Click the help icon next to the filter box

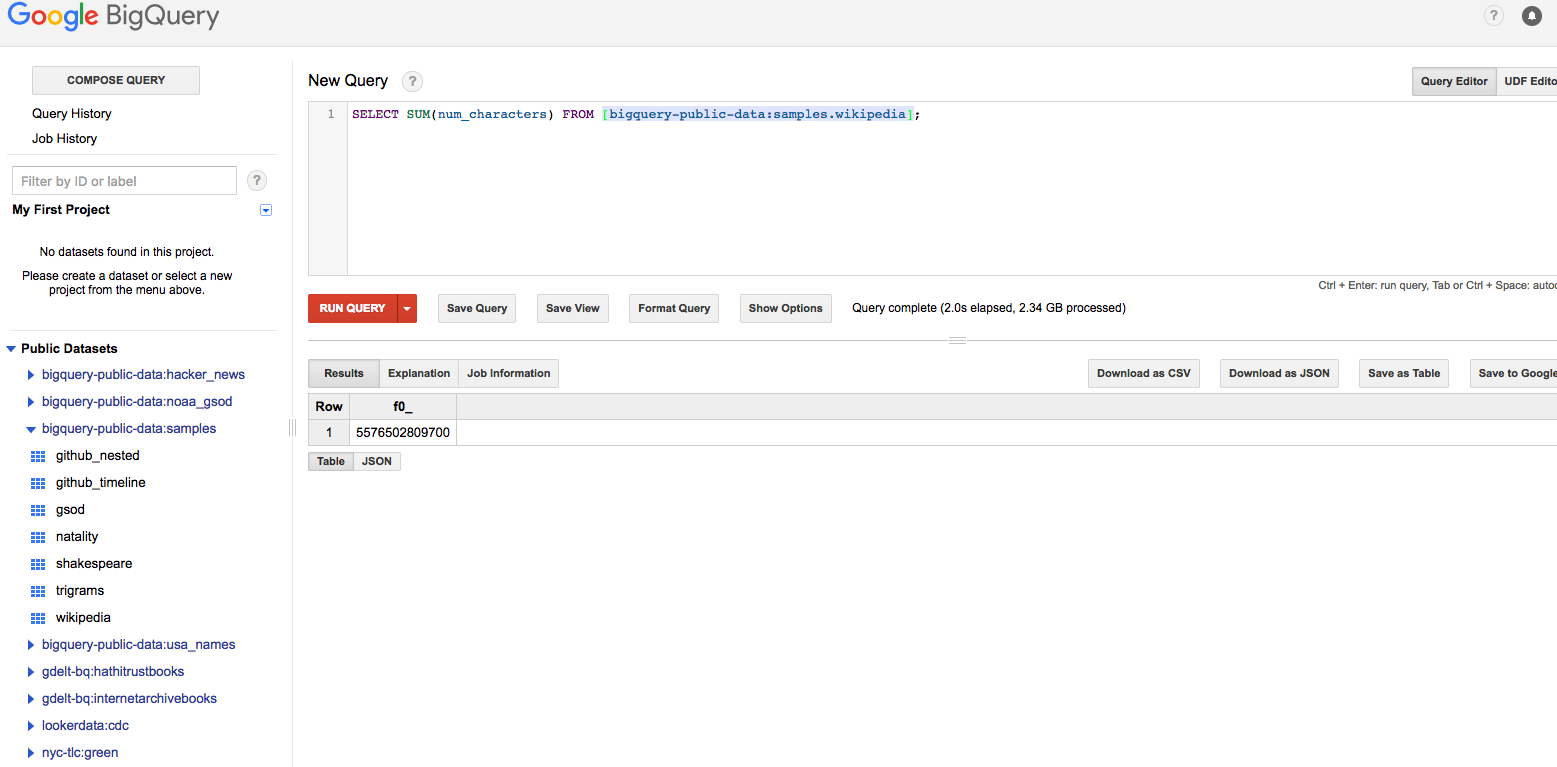click(x=257, y=181)
